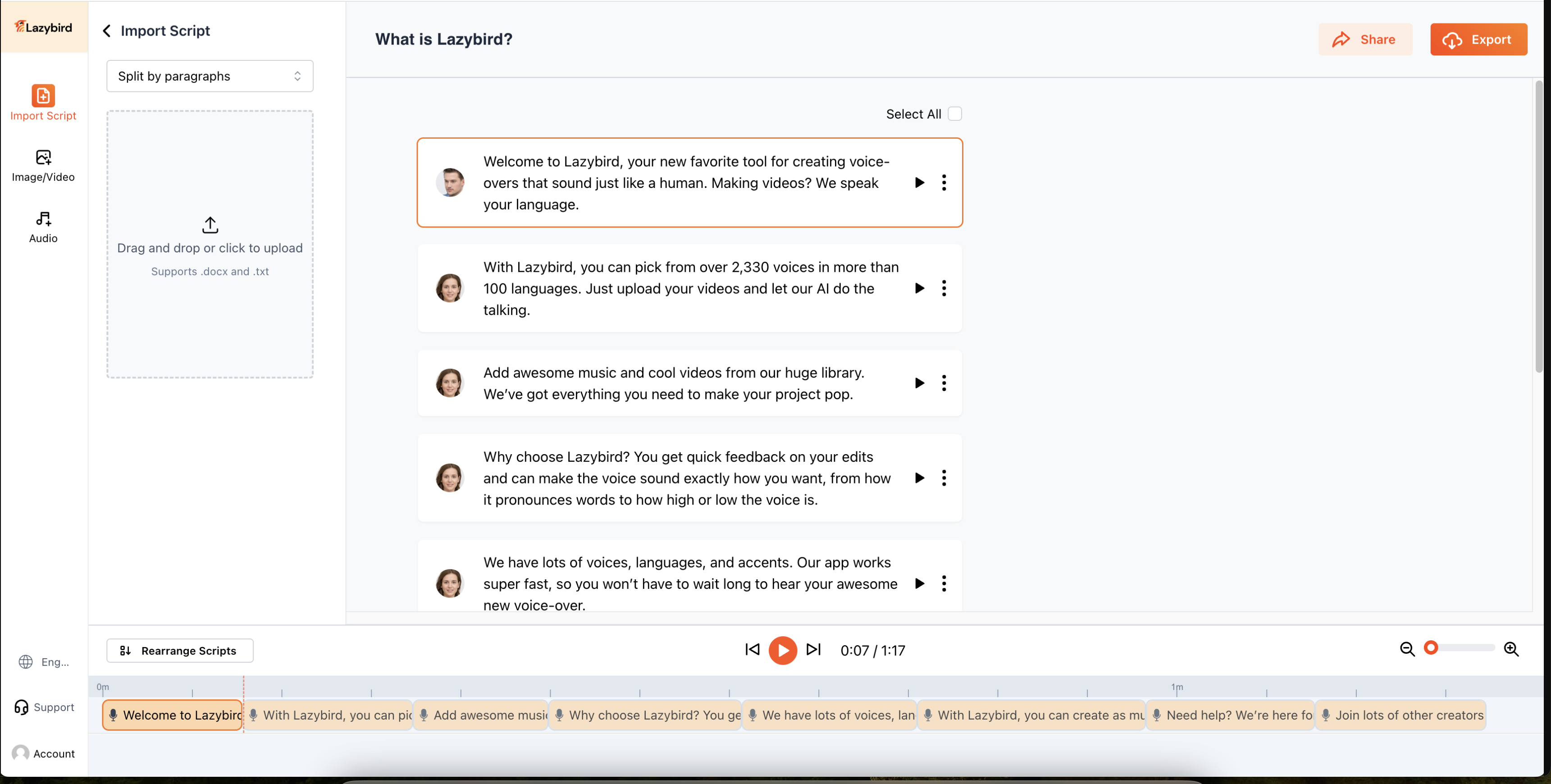Screen dimensions: 1551x784
Task: Click the timeline zoom slider handle
Action: point(1431,648)
